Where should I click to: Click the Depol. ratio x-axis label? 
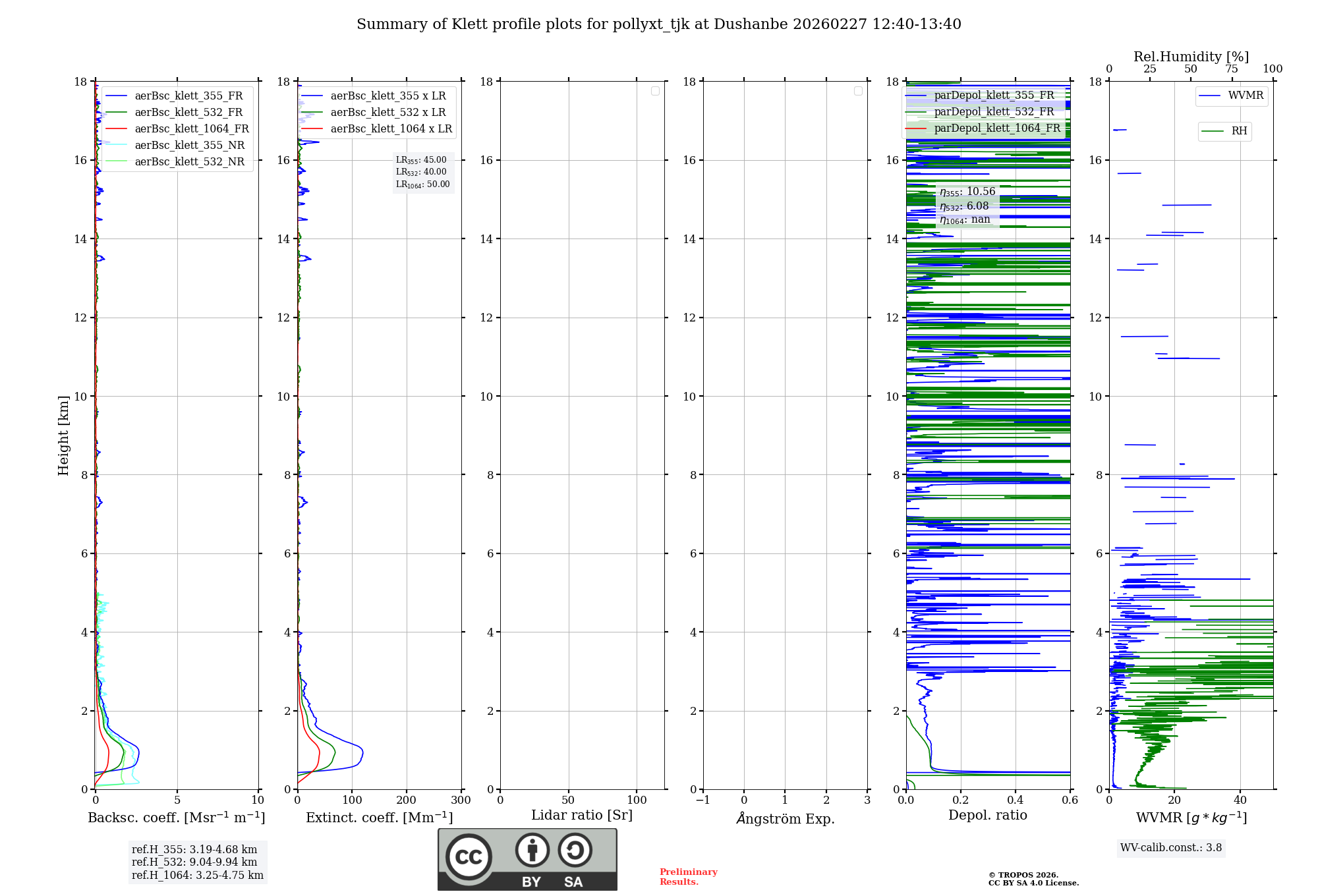[x=987, y=815]
